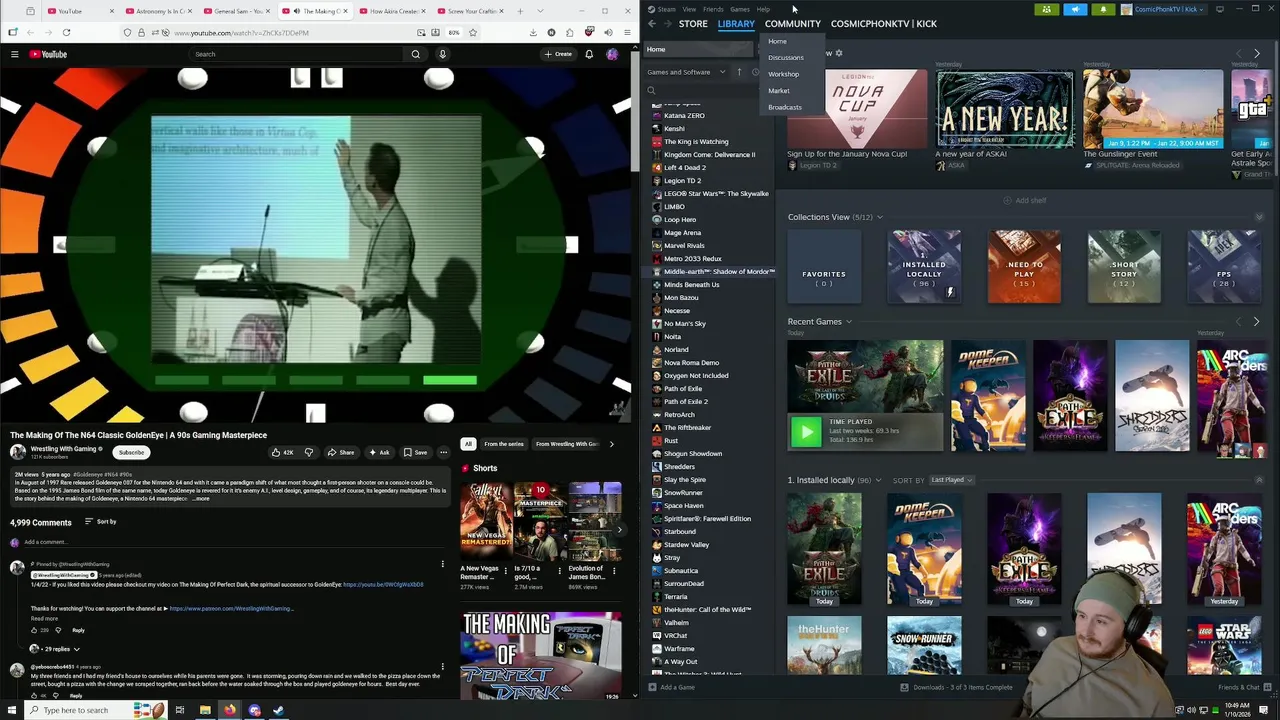Click YouTube Create button
Viewport: 1280px width, 720px height.
(558, 54)
